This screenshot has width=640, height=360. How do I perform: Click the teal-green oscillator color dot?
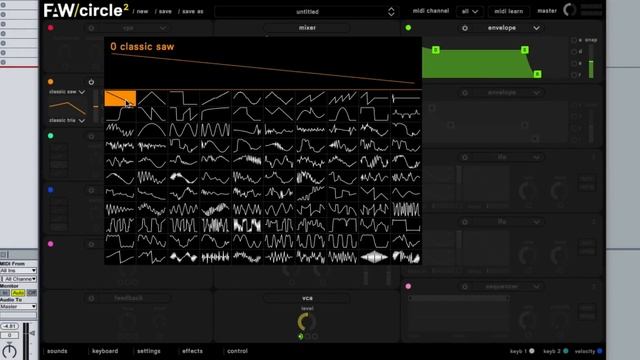51,136
